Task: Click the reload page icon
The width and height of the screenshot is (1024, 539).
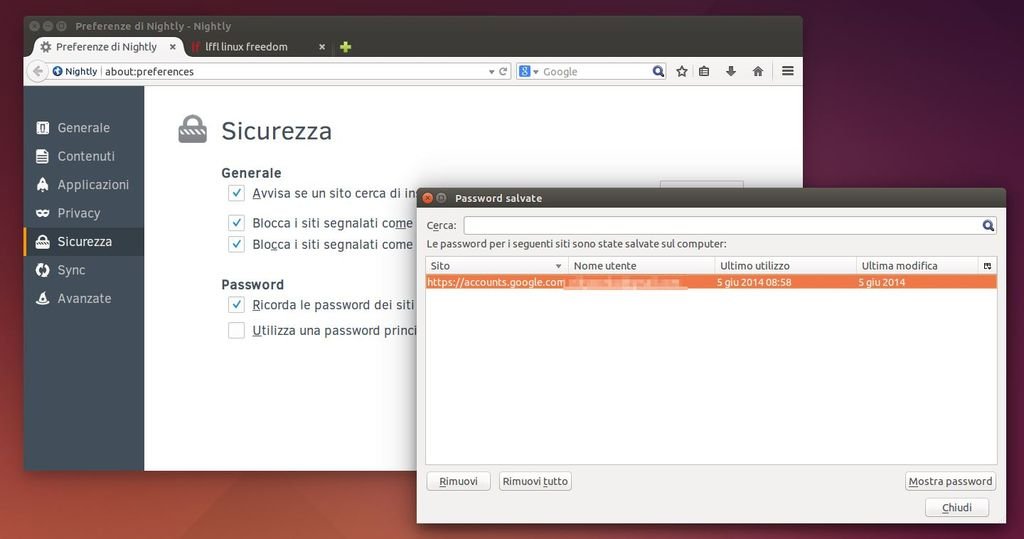Action: click(x=503, y=71)
